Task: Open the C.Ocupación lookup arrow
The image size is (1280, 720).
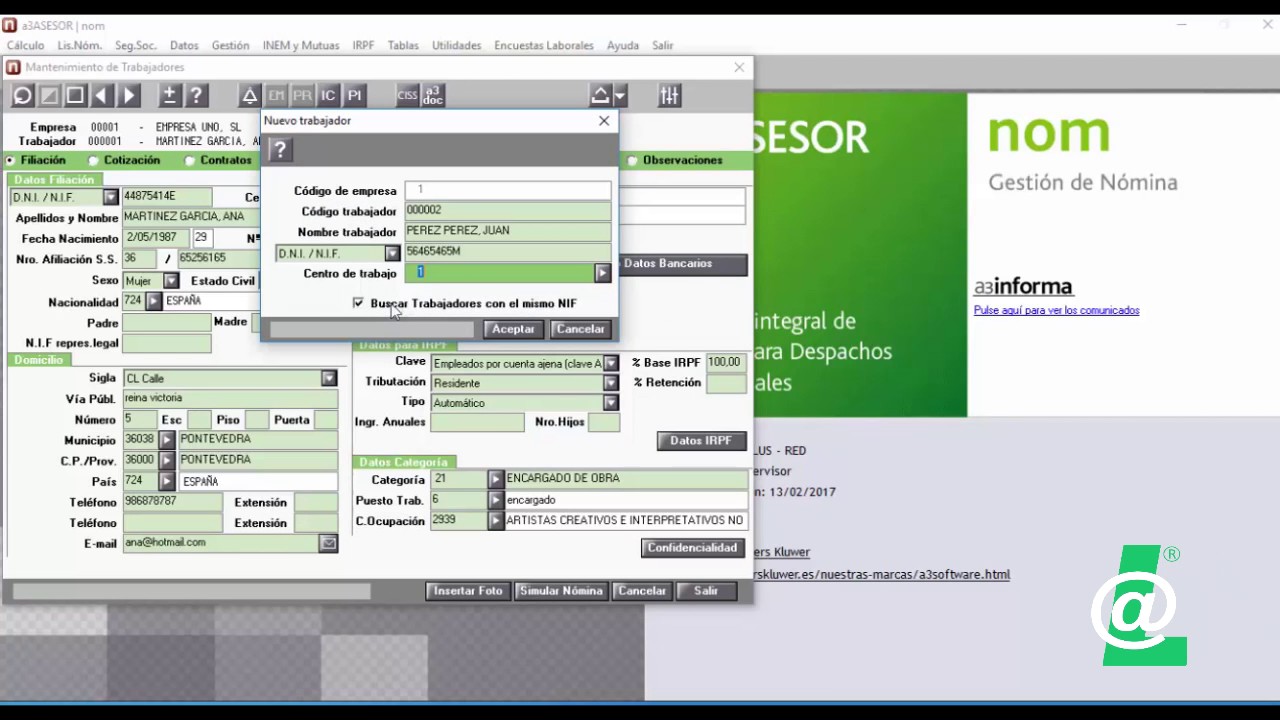Action: point(495,521)
